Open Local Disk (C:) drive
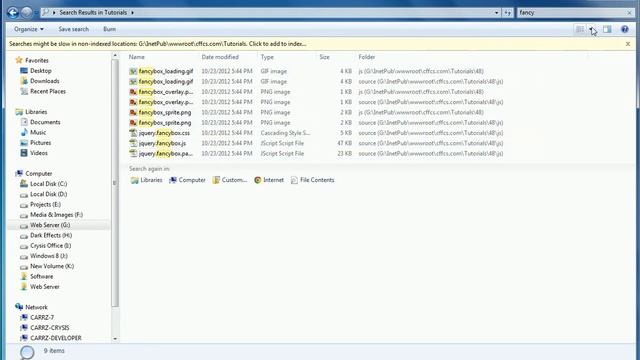Image resolution: width=640 pixels, height=360 pixels. coord(48,184)
